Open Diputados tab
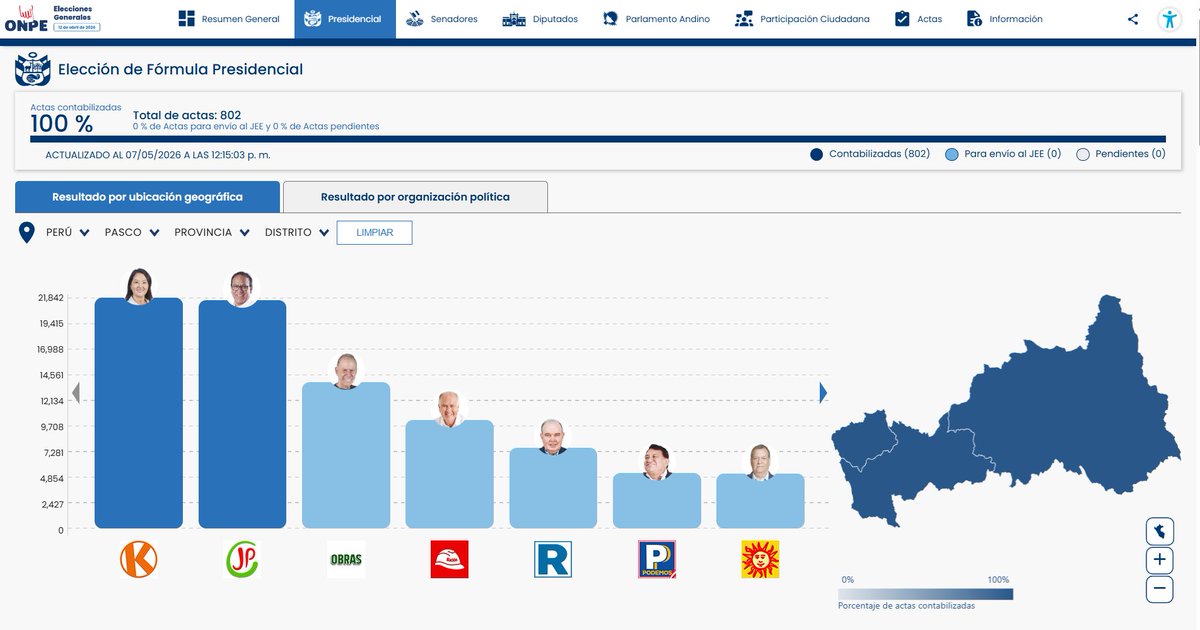 coord(540,19)
